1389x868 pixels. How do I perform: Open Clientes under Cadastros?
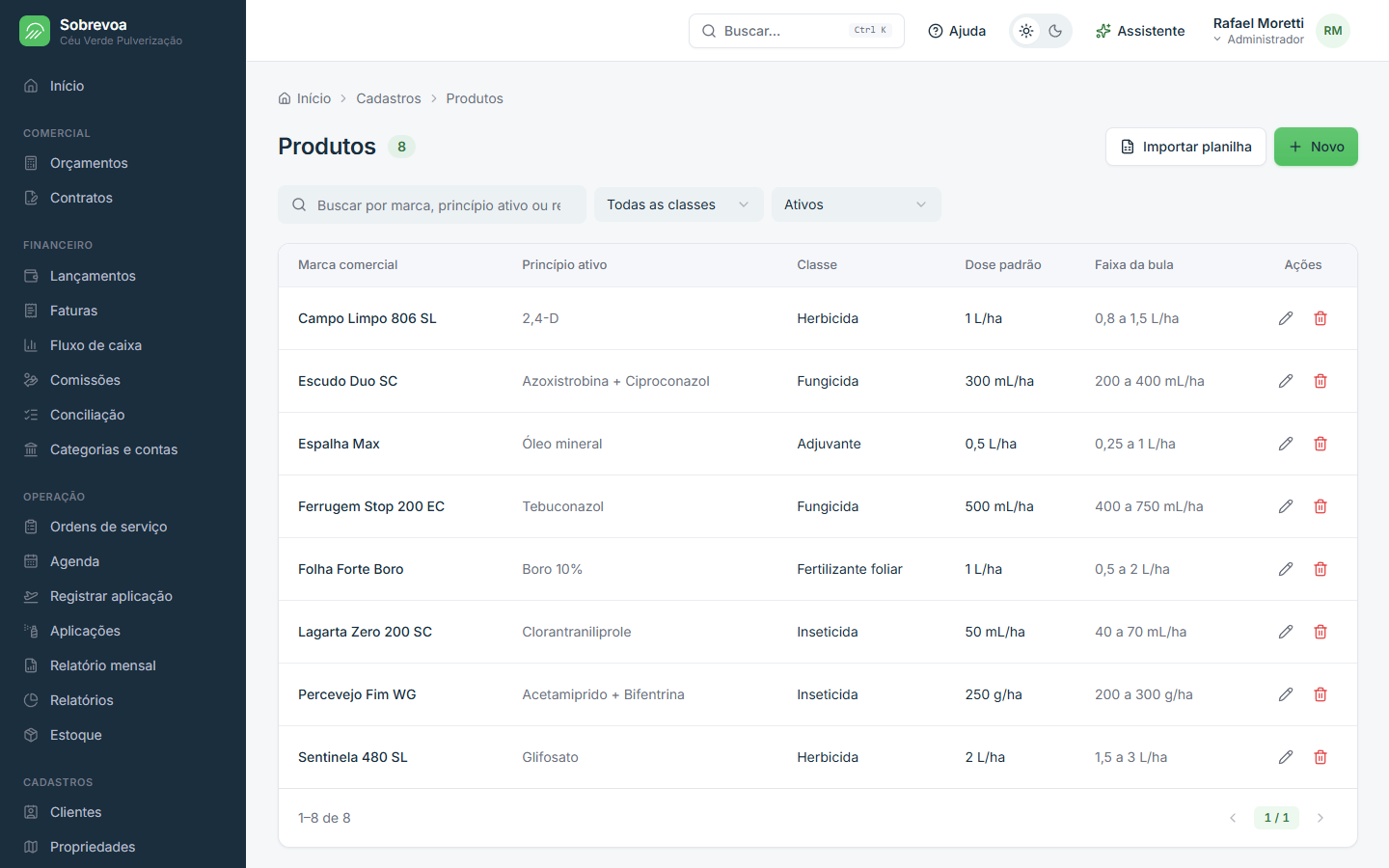(123, 812)
